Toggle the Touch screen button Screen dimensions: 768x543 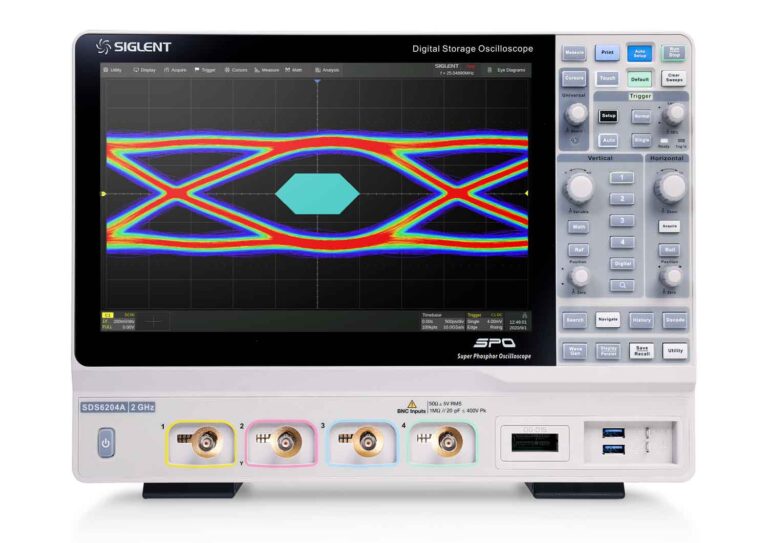click(x=607, y=78)
